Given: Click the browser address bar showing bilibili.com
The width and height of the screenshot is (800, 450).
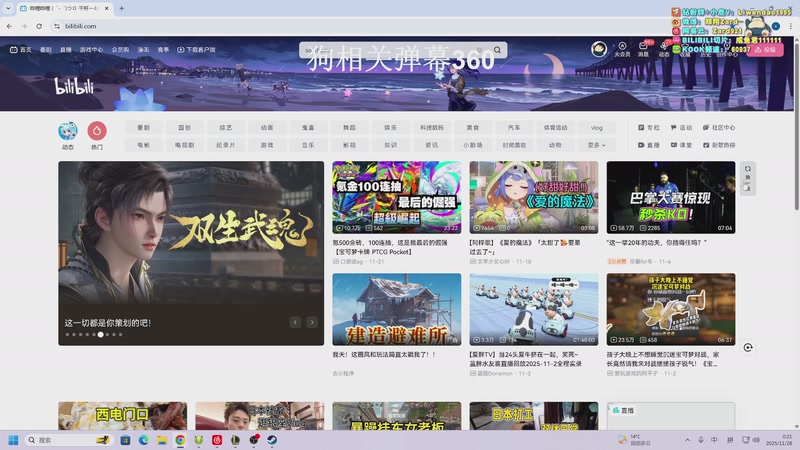Looking at the screenshot, I should (x=357, y=26).
